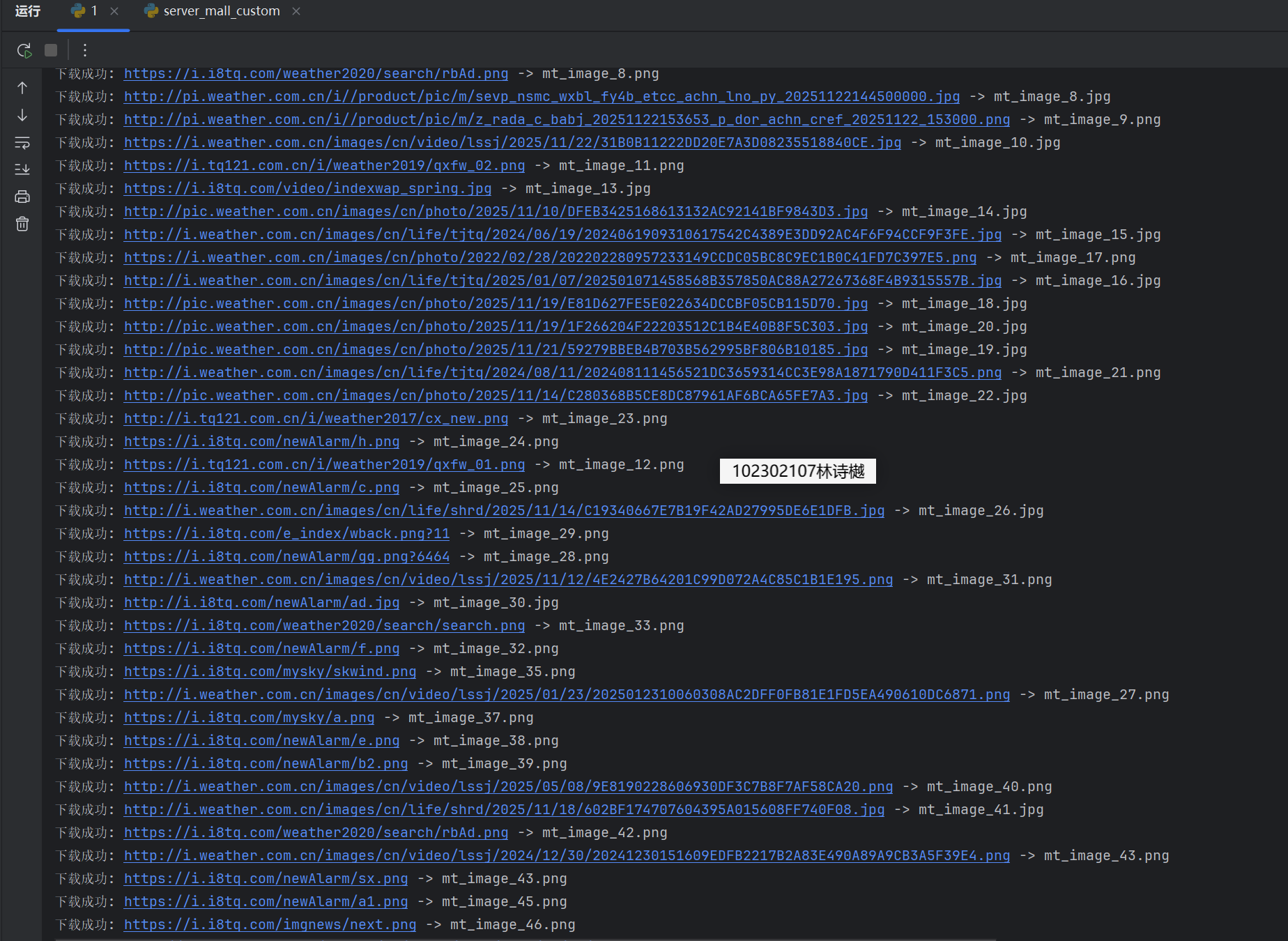Click the output filename mt_image_33.png
This screenshot has height=941, width=1288.
coord(621,626)
